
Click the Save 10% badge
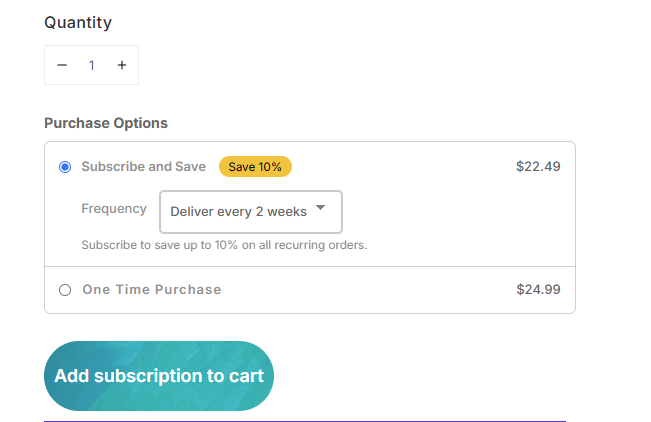255,167
